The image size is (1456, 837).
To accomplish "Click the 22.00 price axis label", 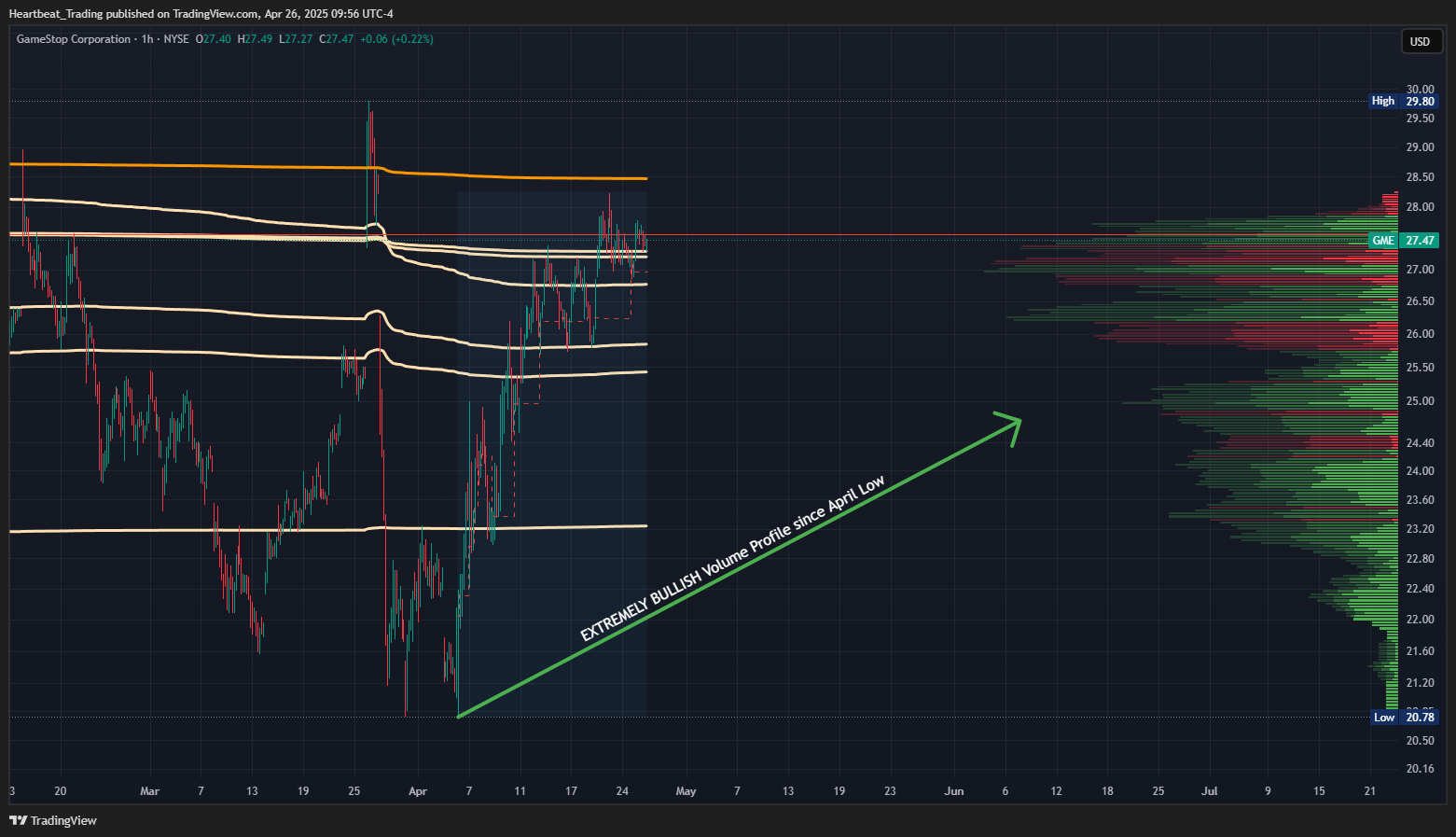I will point(1421,620).
